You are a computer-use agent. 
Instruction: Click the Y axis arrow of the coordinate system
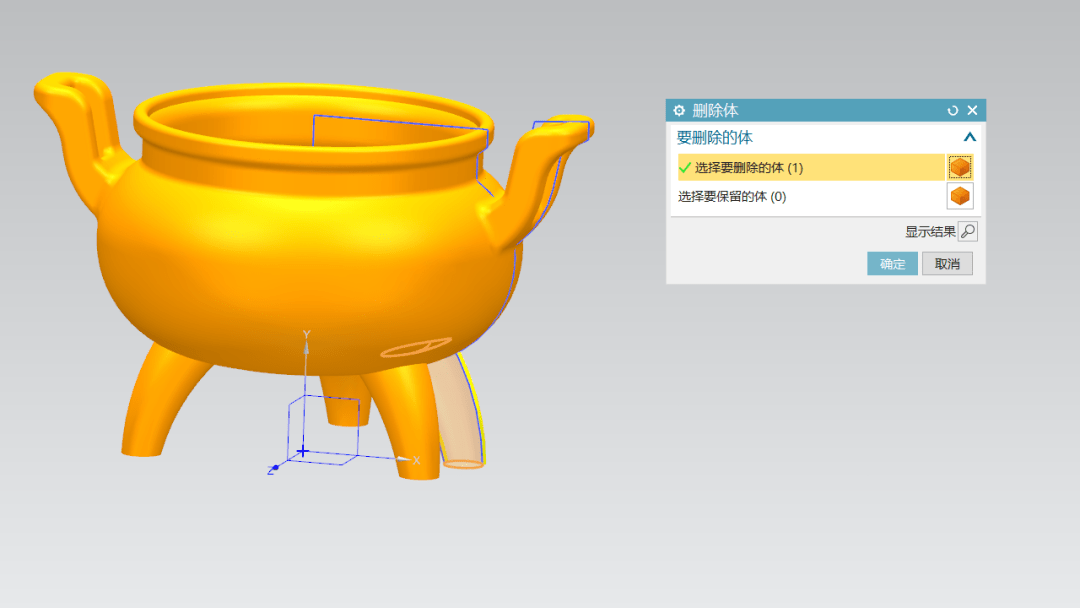point(307,338)
